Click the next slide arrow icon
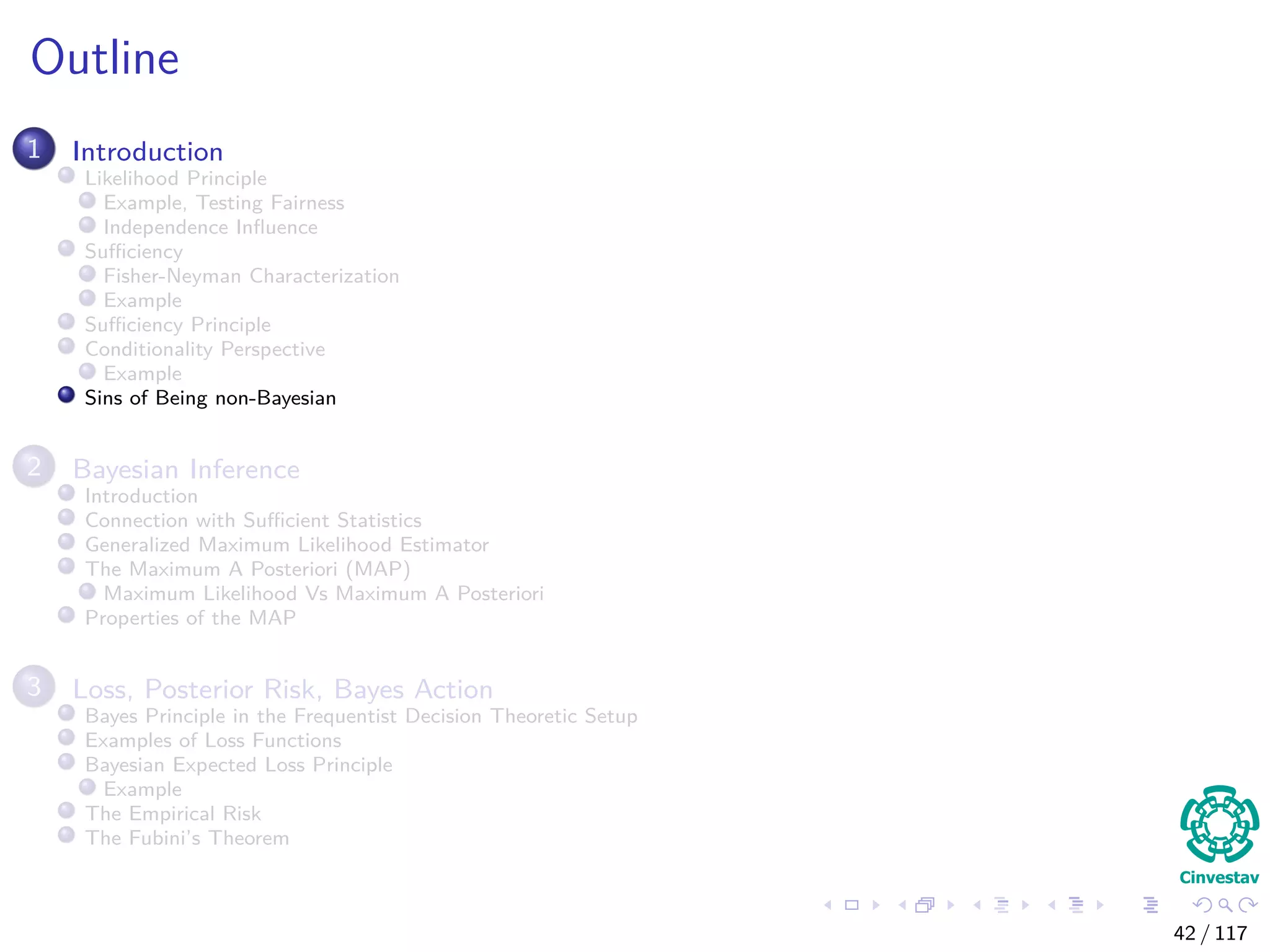 (876, 905)
